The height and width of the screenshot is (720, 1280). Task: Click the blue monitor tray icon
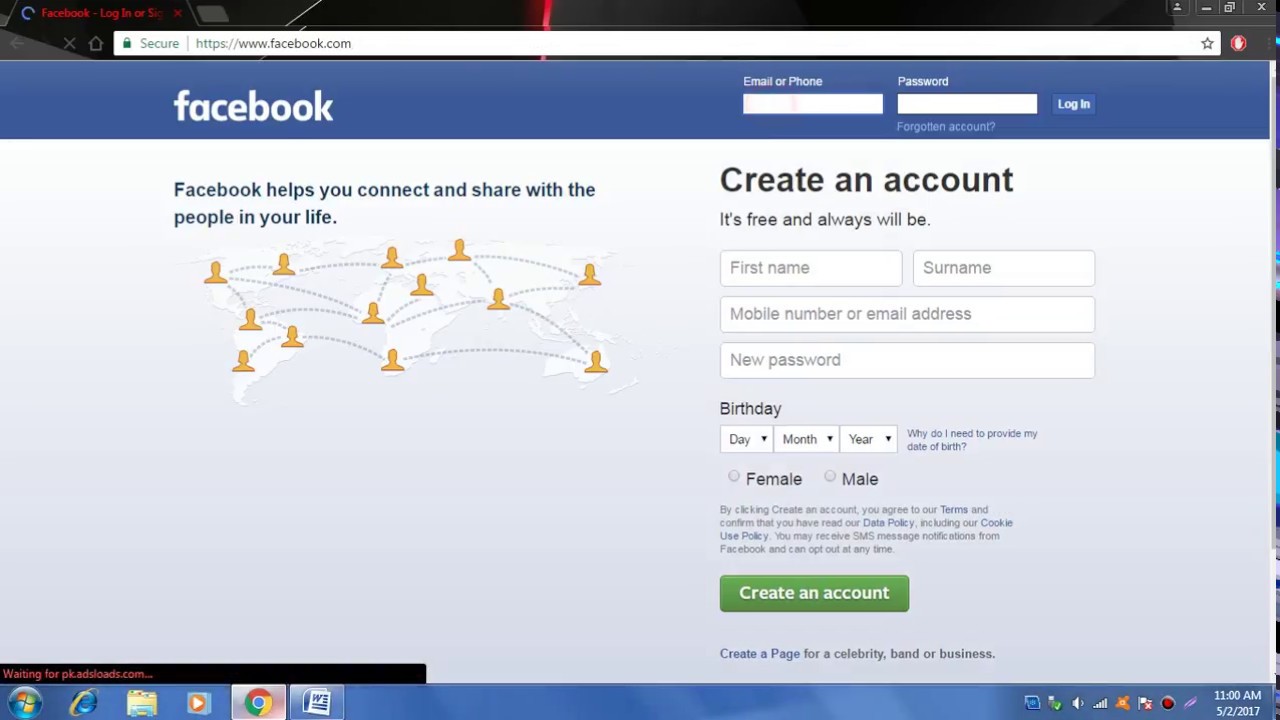click(x=1033, y=703)
